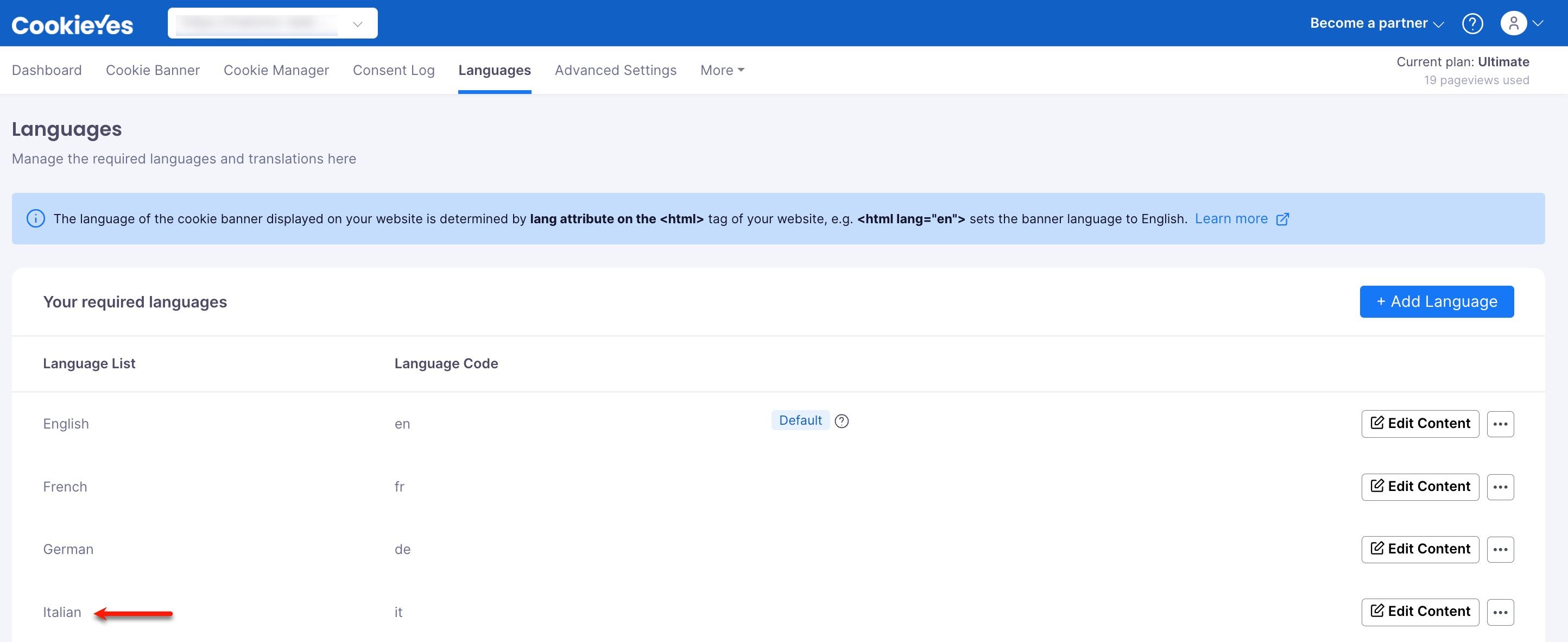This screenshot has height=642, width=1568.
Task: Expand the chevron beside the account avatar
Action: pos(1538,24)
